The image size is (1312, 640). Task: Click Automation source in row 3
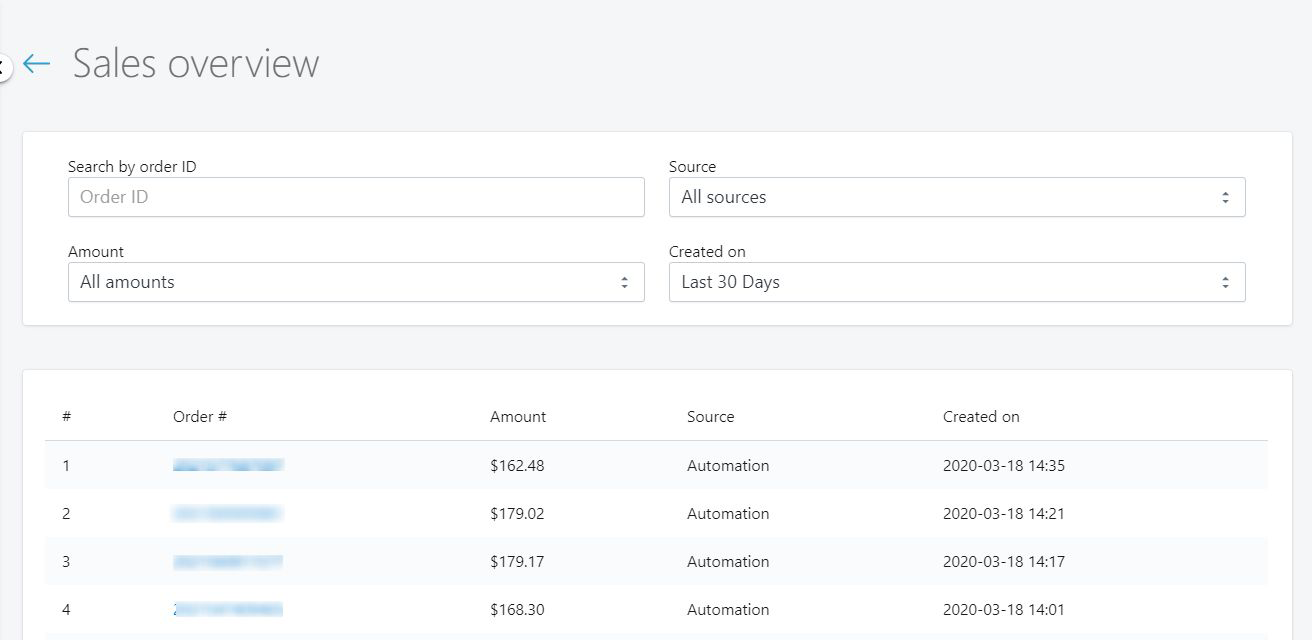tap(728, 562)
